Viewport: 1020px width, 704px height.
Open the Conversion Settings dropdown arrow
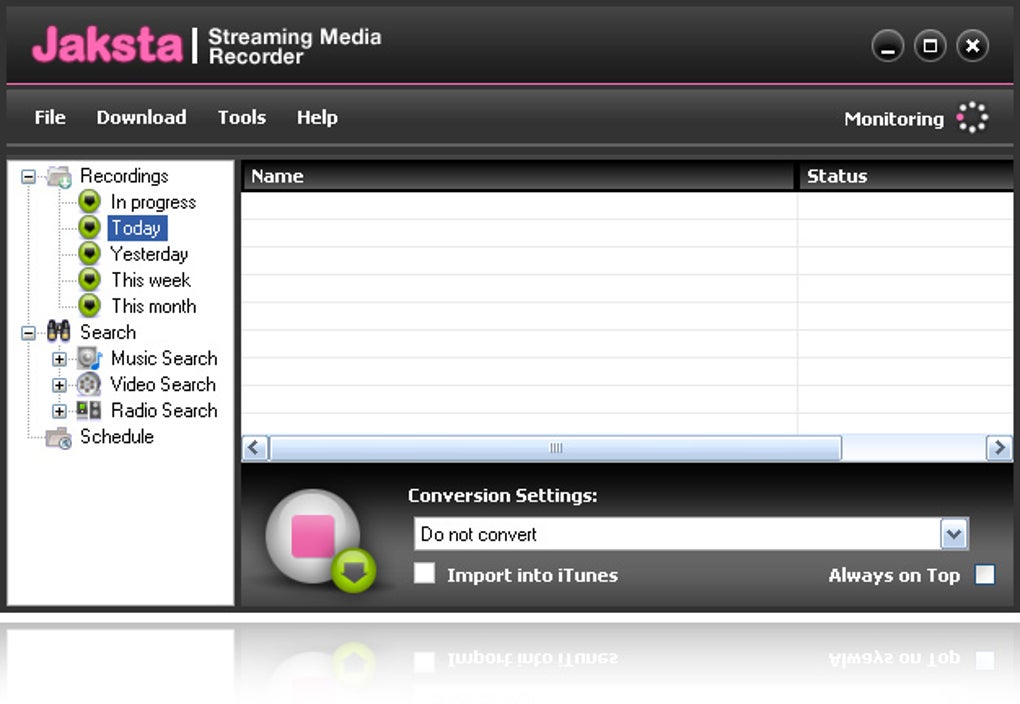[954, 534]
